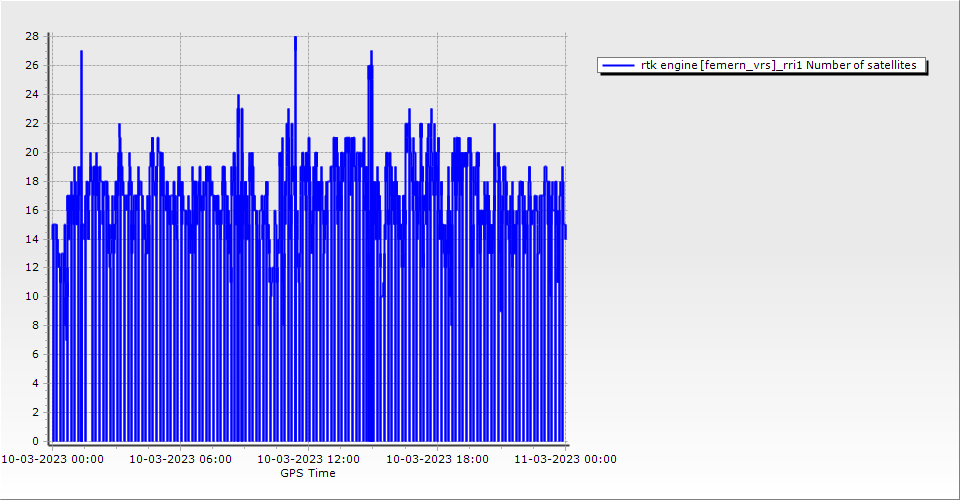Click the 27-satellite spike just after 10-03 00:00

81,52
